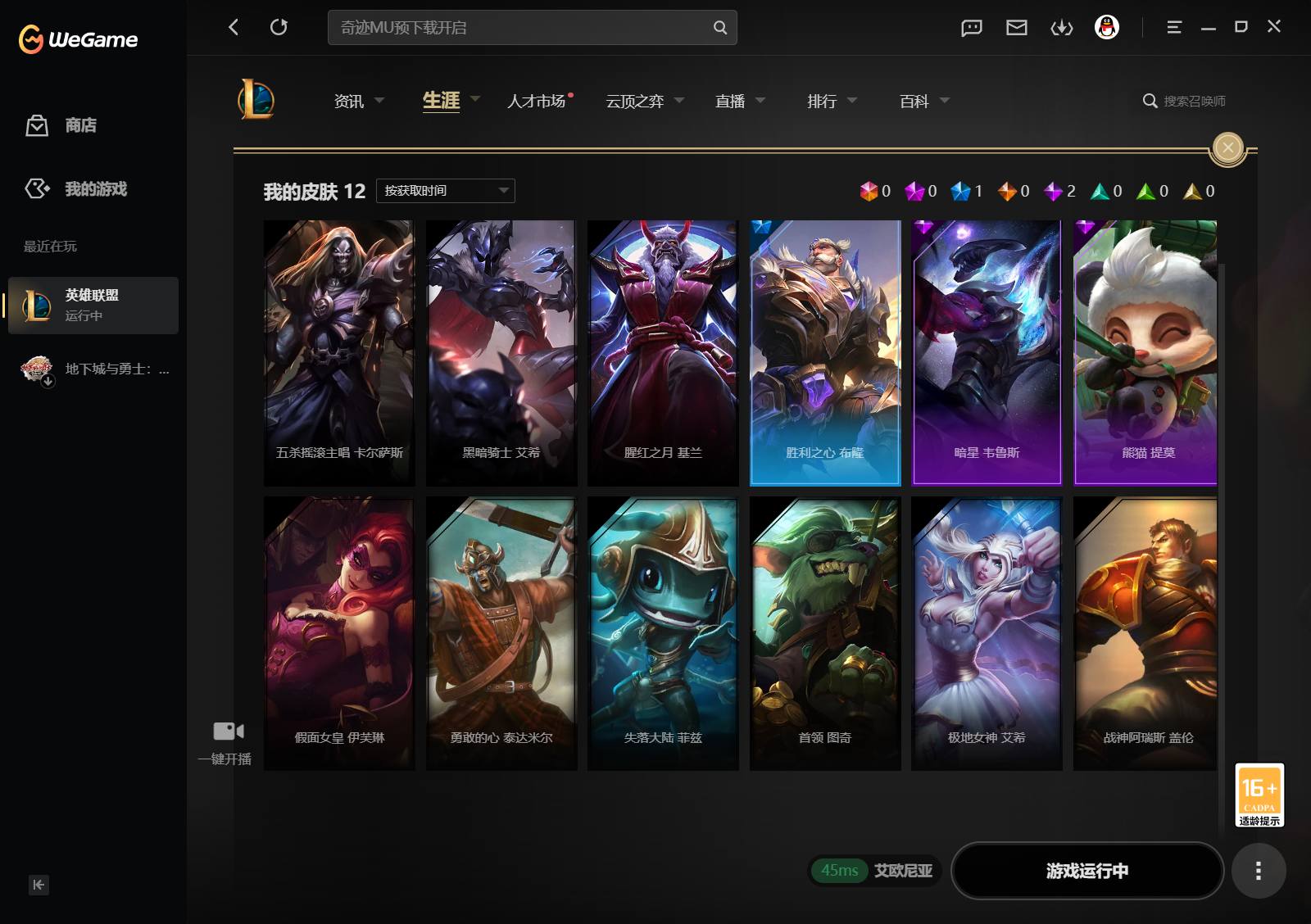Click the magenta gem counter icon
This screenshot has height=924, width=1311.
[x=914, y=191]
